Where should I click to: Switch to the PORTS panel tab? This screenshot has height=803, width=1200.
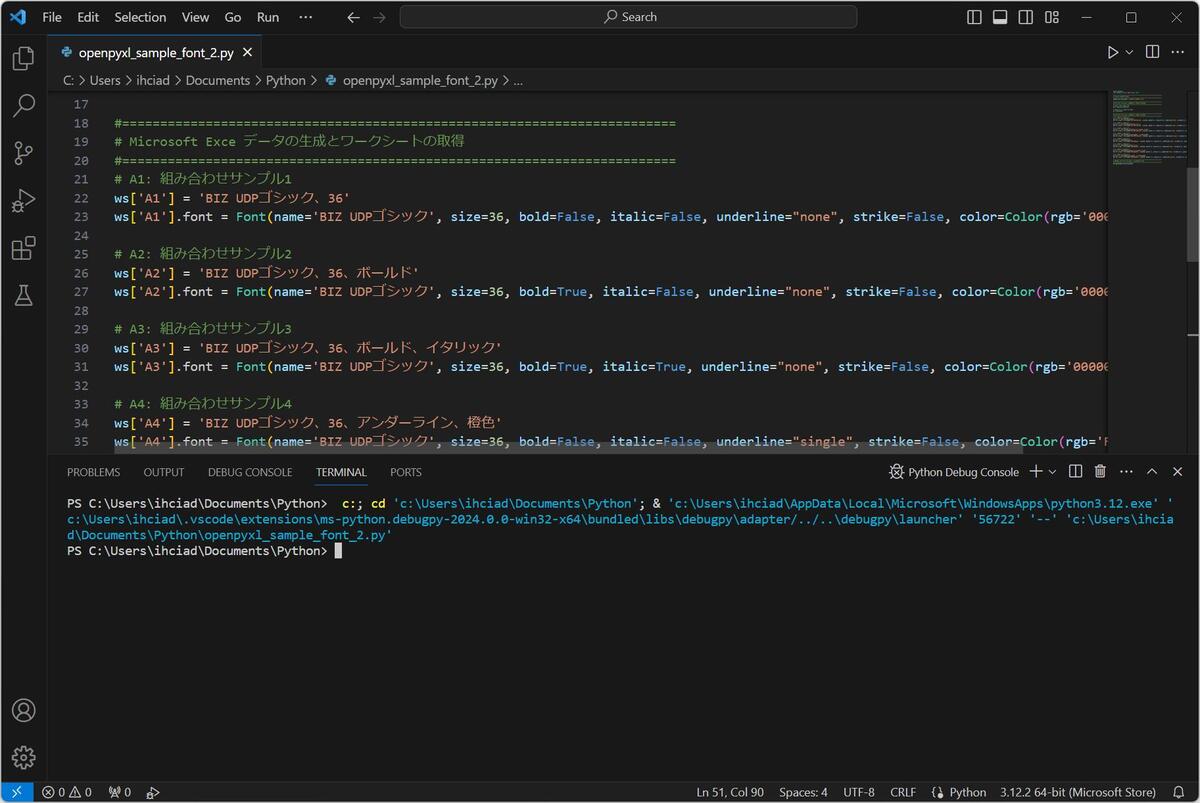coord(406,472)
